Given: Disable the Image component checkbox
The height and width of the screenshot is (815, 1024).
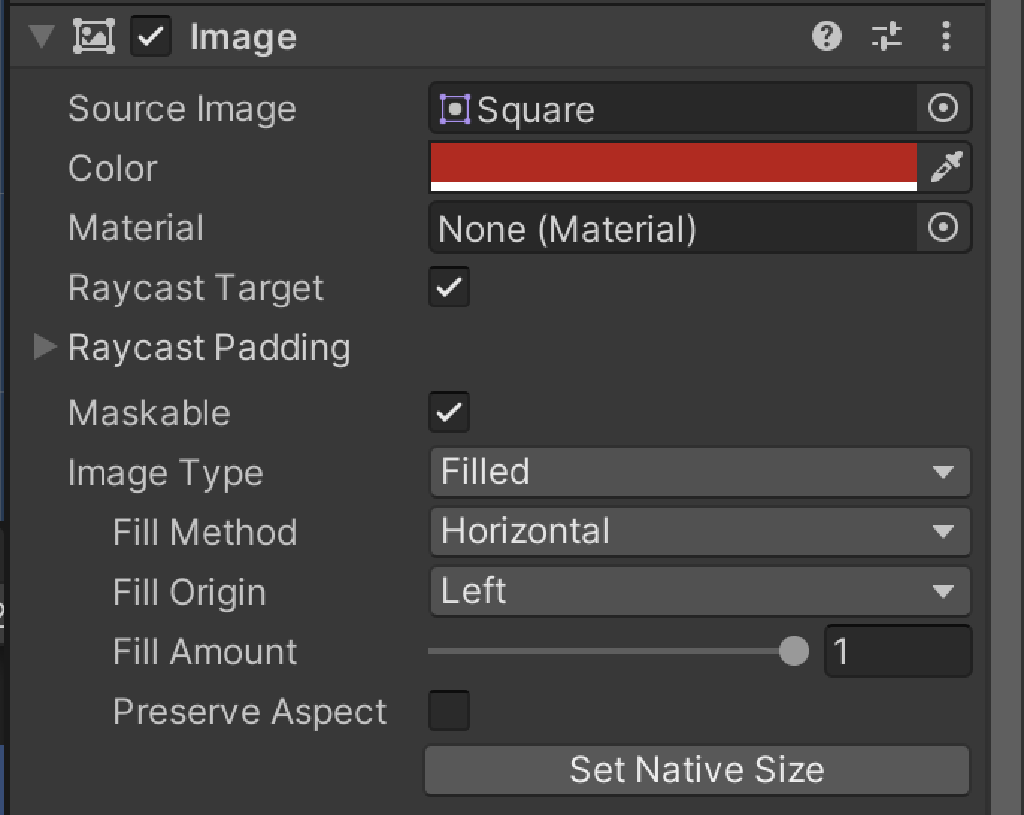Looking at the screenshot, I should [151, 38].
